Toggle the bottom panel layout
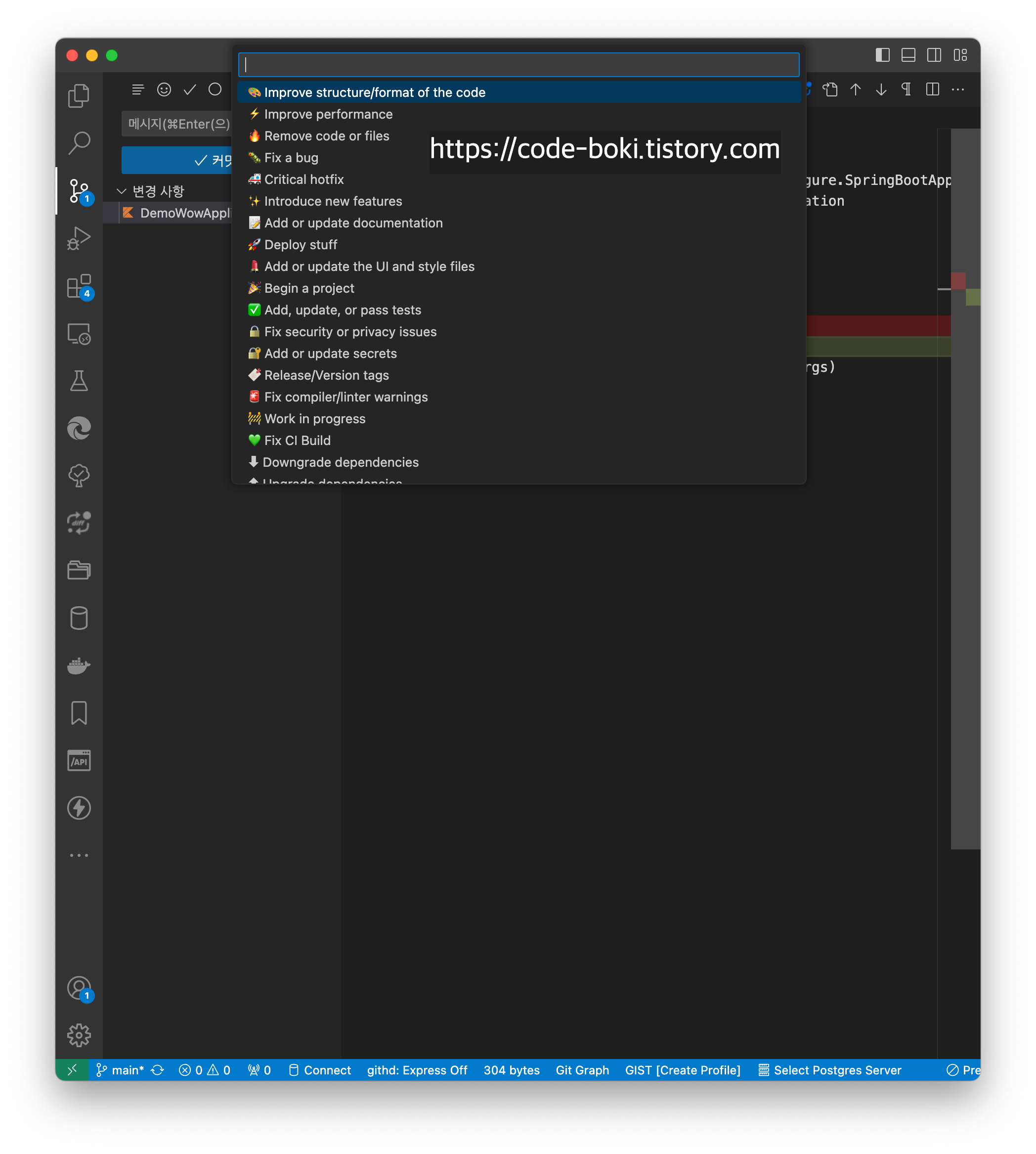Image resolution: width=1036 pixels, height=1154 pixels. pos(908,55)
